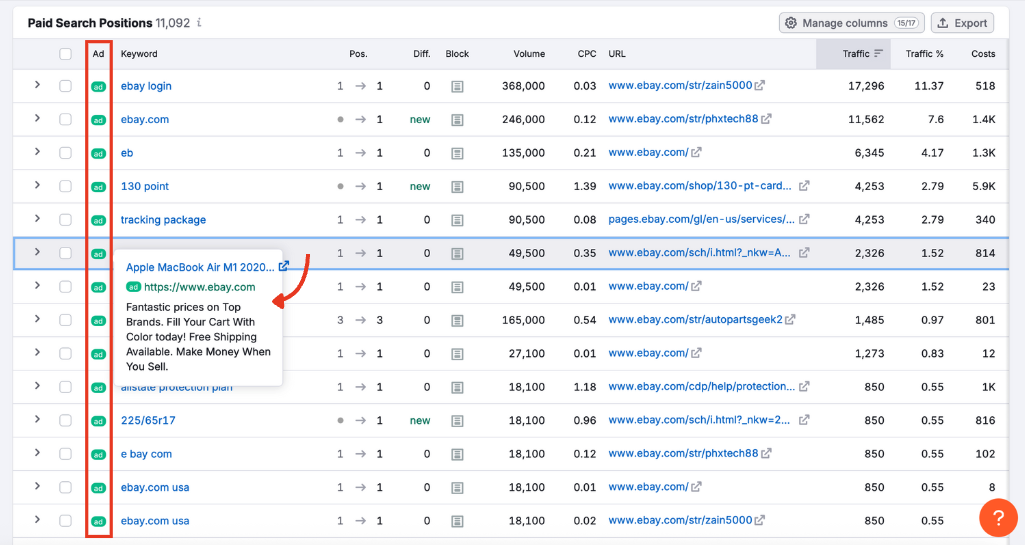Sort by CPC column header
Viewport: 1025px width, 545px height.
(x=586, y=54)
